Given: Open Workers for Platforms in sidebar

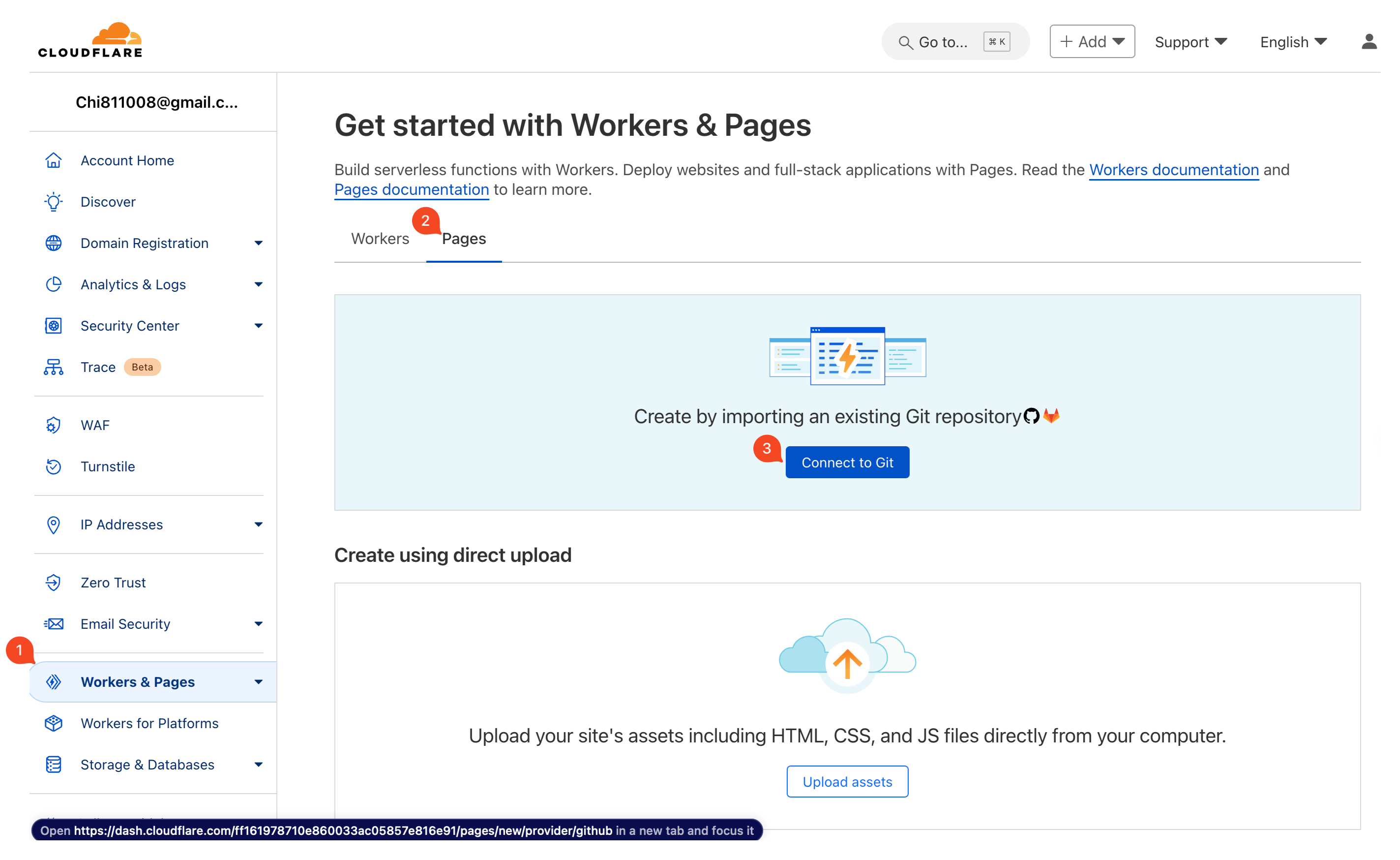Looking at the screenshot, I should click(x=149, y=724).
